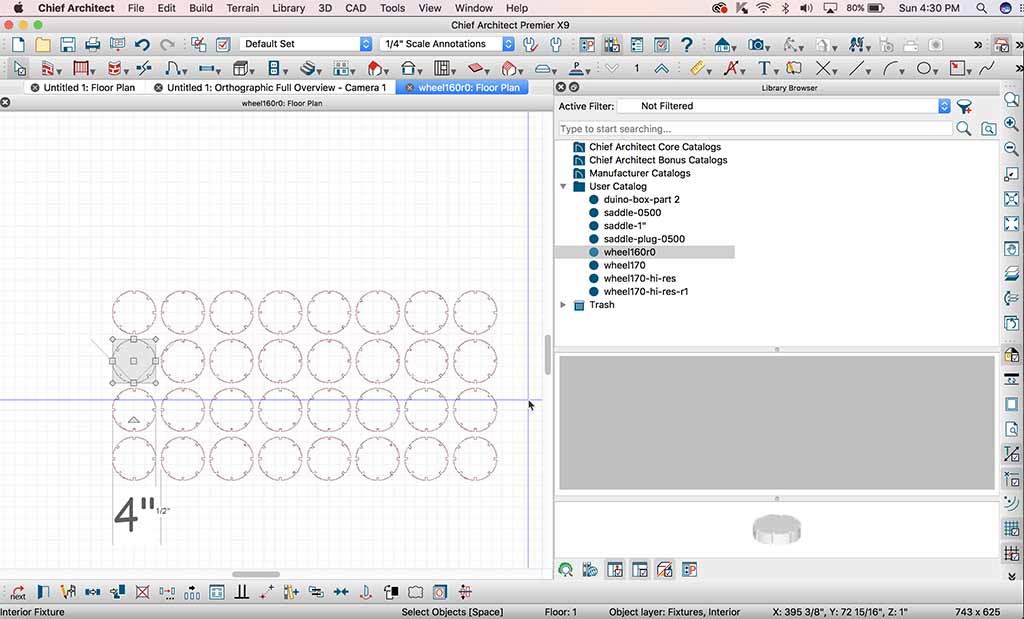The image size is (1024, 619).
Task: Click the library search field
Action: (x=755, y=129)
